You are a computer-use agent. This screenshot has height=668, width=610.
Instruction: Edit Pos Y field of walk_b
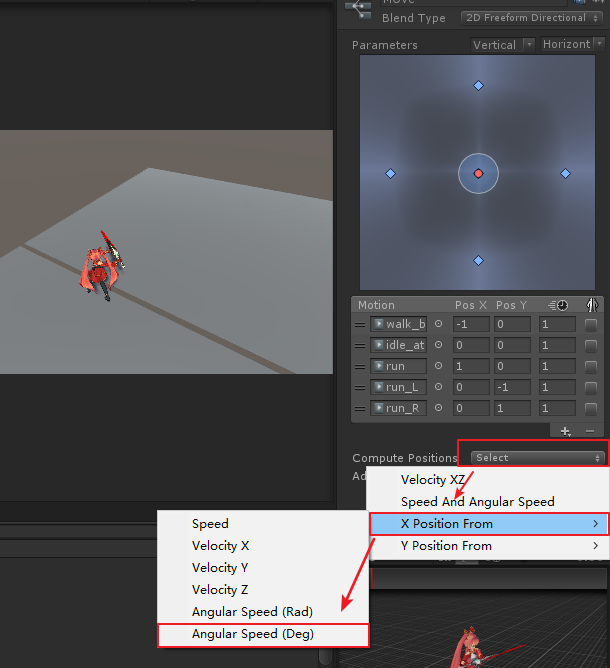[x=512, y=324]
